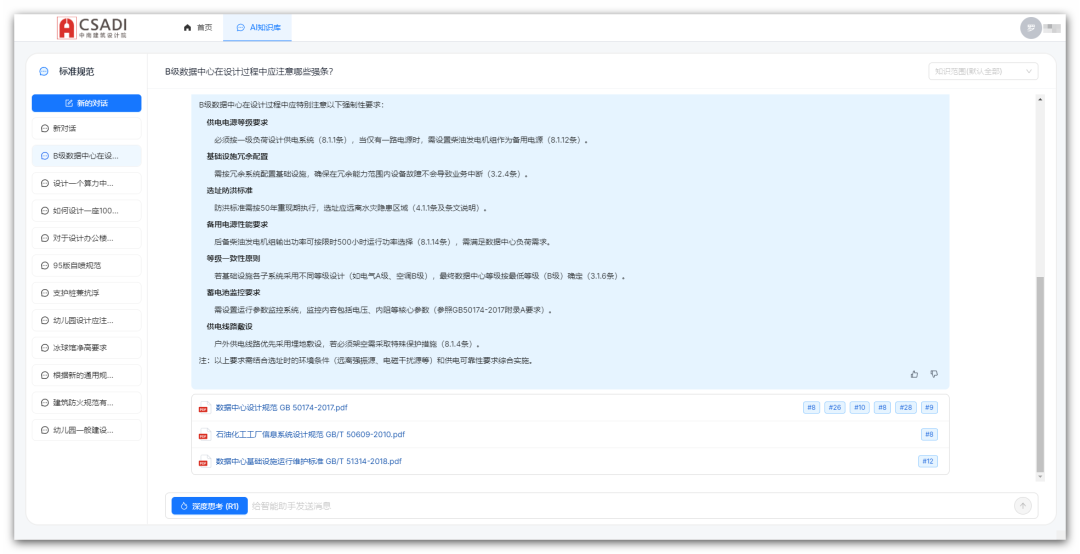Click PDF icon beside GB/T 51314-2018 file

tap(203, 462)
